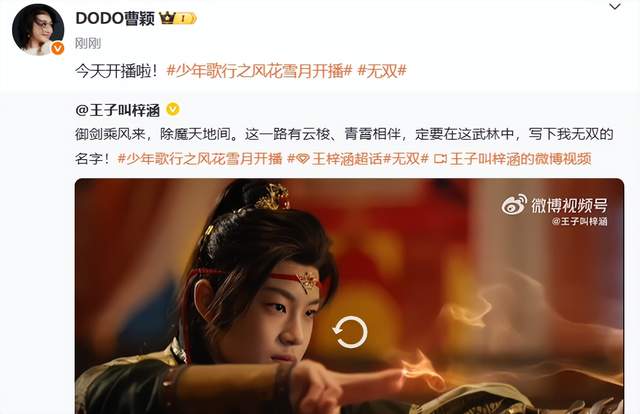Open the first hashtag in DODO曹颖's post
The image size is (640, 414).
pos(259,71)
